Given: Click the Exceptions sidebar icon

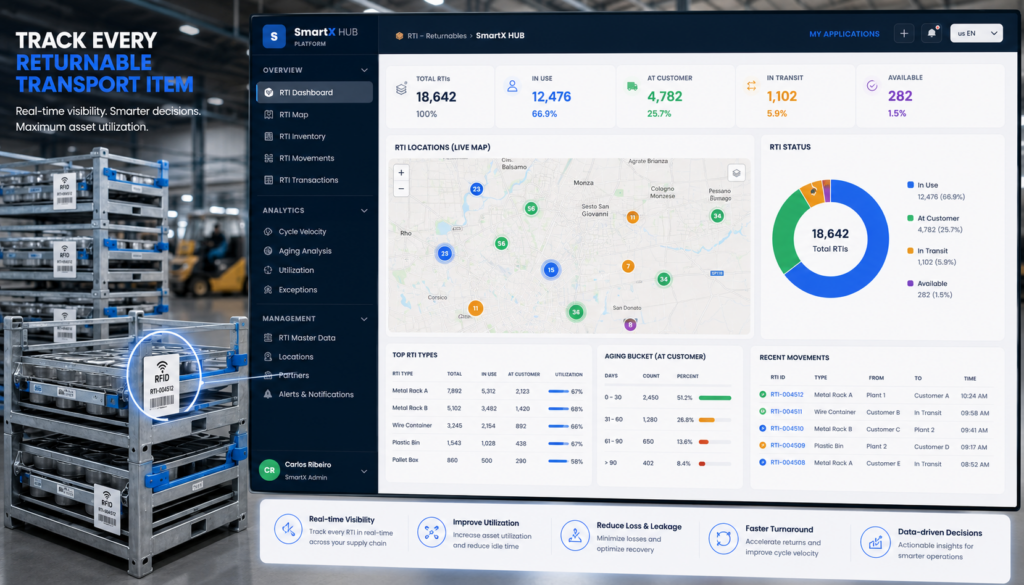Looking at the screenshot, I should (x=268, y=289).
